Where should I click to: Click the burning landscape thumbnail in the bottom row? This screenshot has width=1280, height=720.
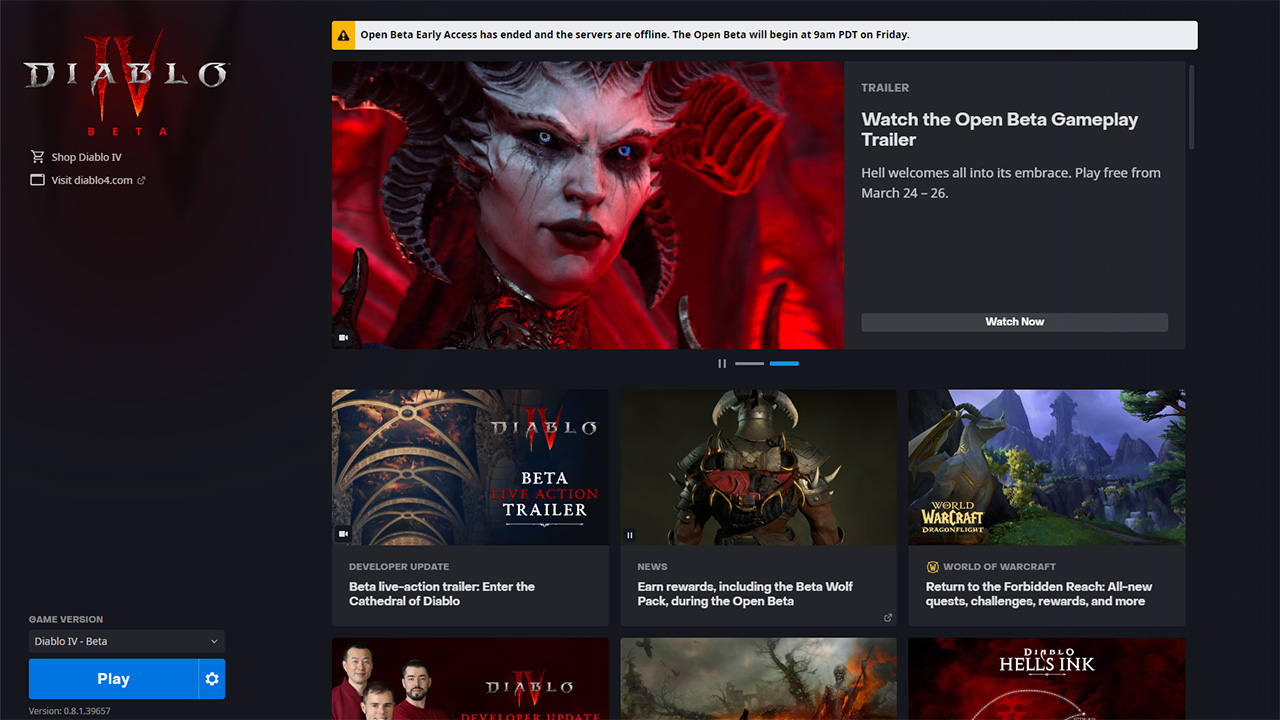(758, 679)
